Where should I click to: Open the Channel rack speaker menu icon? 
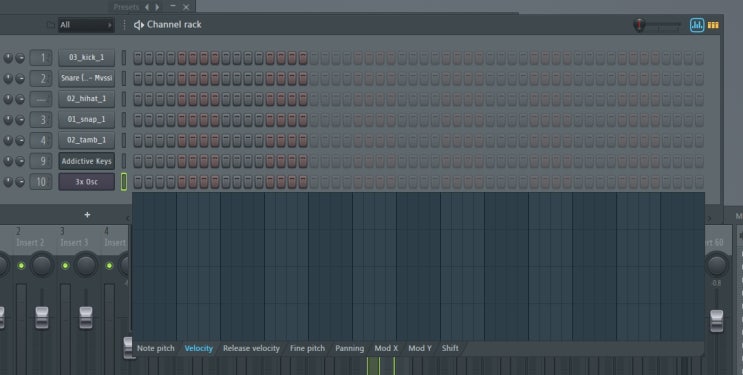pos(138,25)
